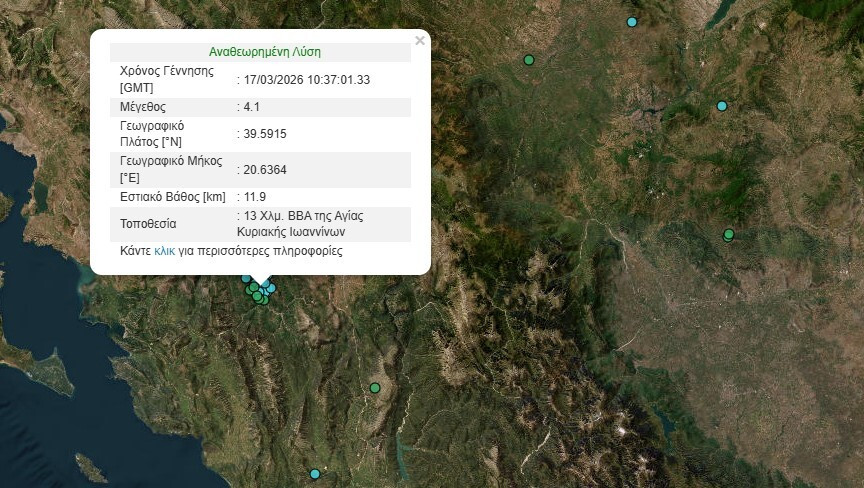The width and height of the screenshot is (864, 488).
Task: Click the 'Μέγεθος' row label
Action: tap(143, 107)
